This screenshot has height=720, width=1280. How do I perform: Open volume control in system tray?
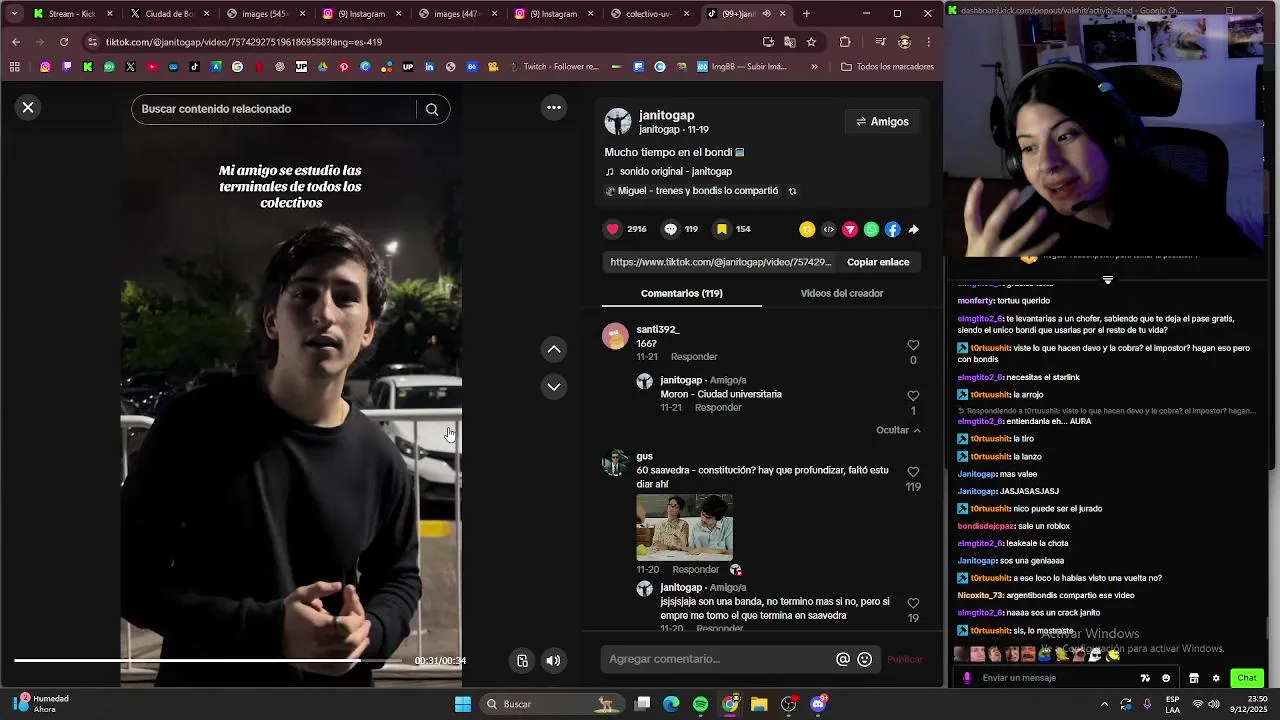[1214, 704]
